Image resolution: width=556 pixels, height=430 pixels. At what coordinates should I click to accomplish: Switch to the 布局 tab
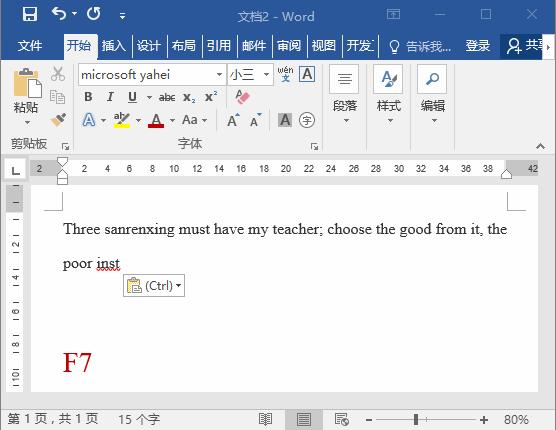pos(184,46)
